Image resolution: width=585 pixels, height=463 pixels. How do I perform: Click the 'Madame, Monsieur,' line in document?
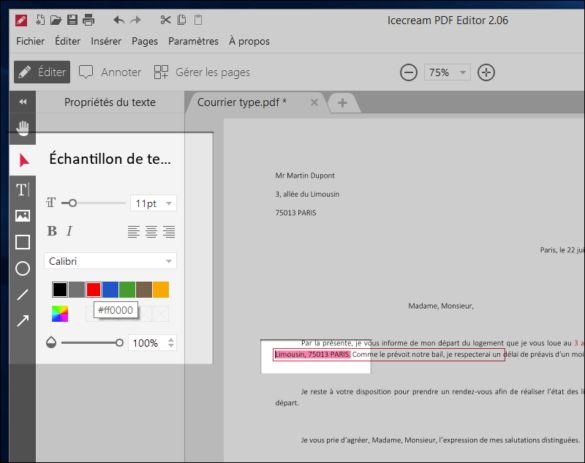pos(441,306)
